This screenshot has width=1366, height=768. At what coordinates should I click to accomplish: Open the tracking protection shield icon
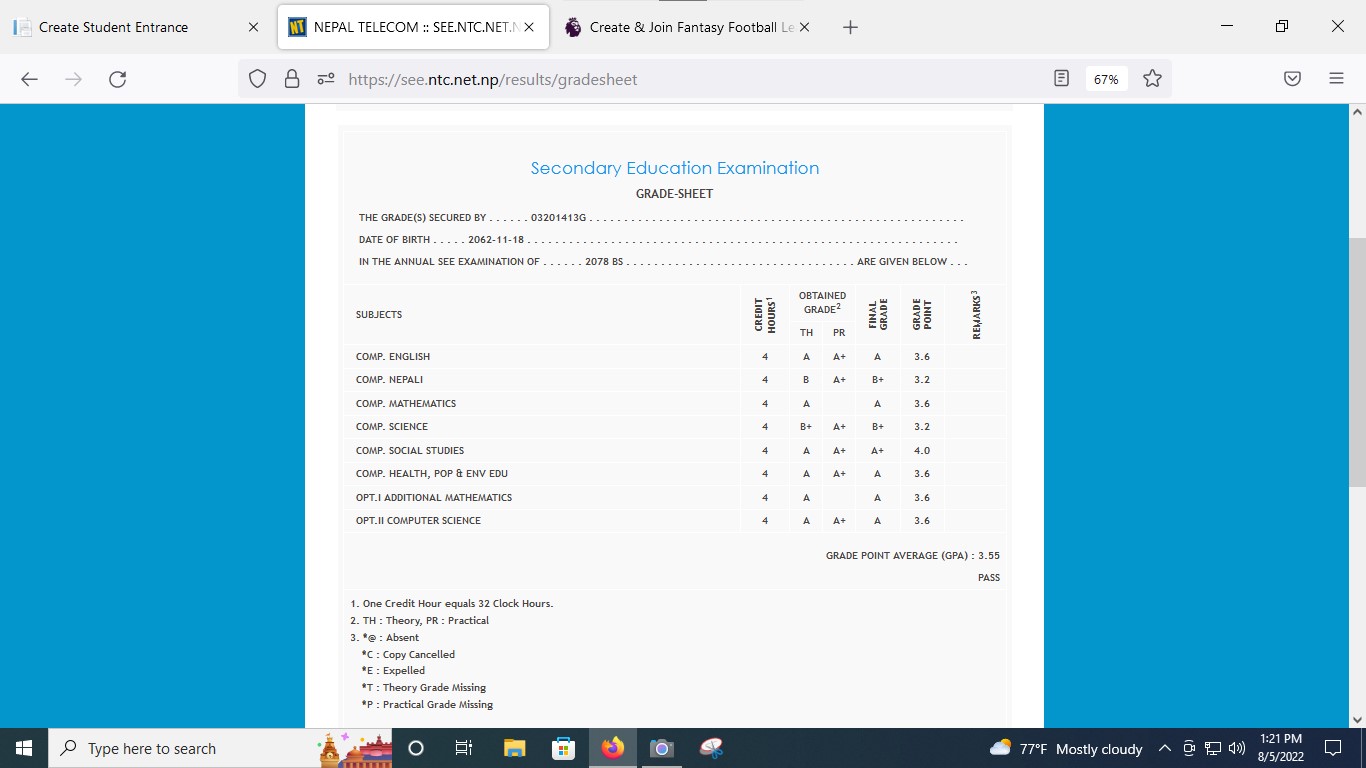[258, 79]
